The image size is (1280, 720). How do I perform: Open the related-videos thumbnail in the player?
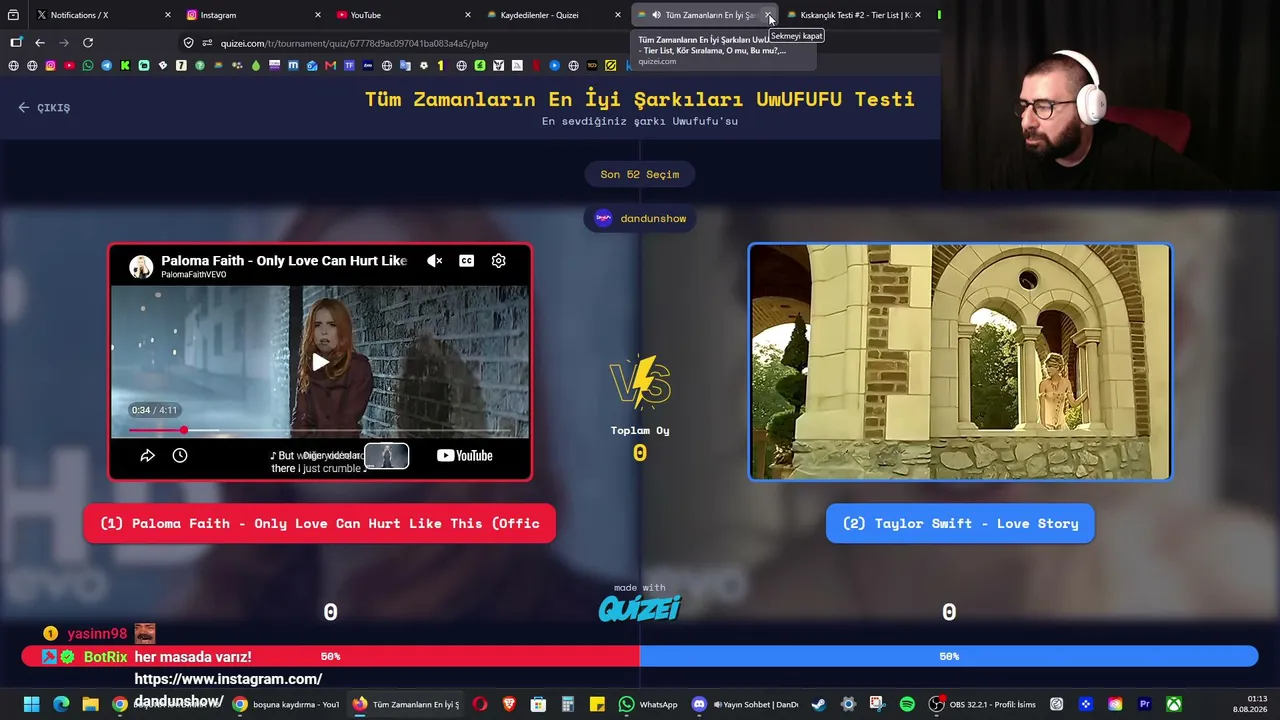386,455
